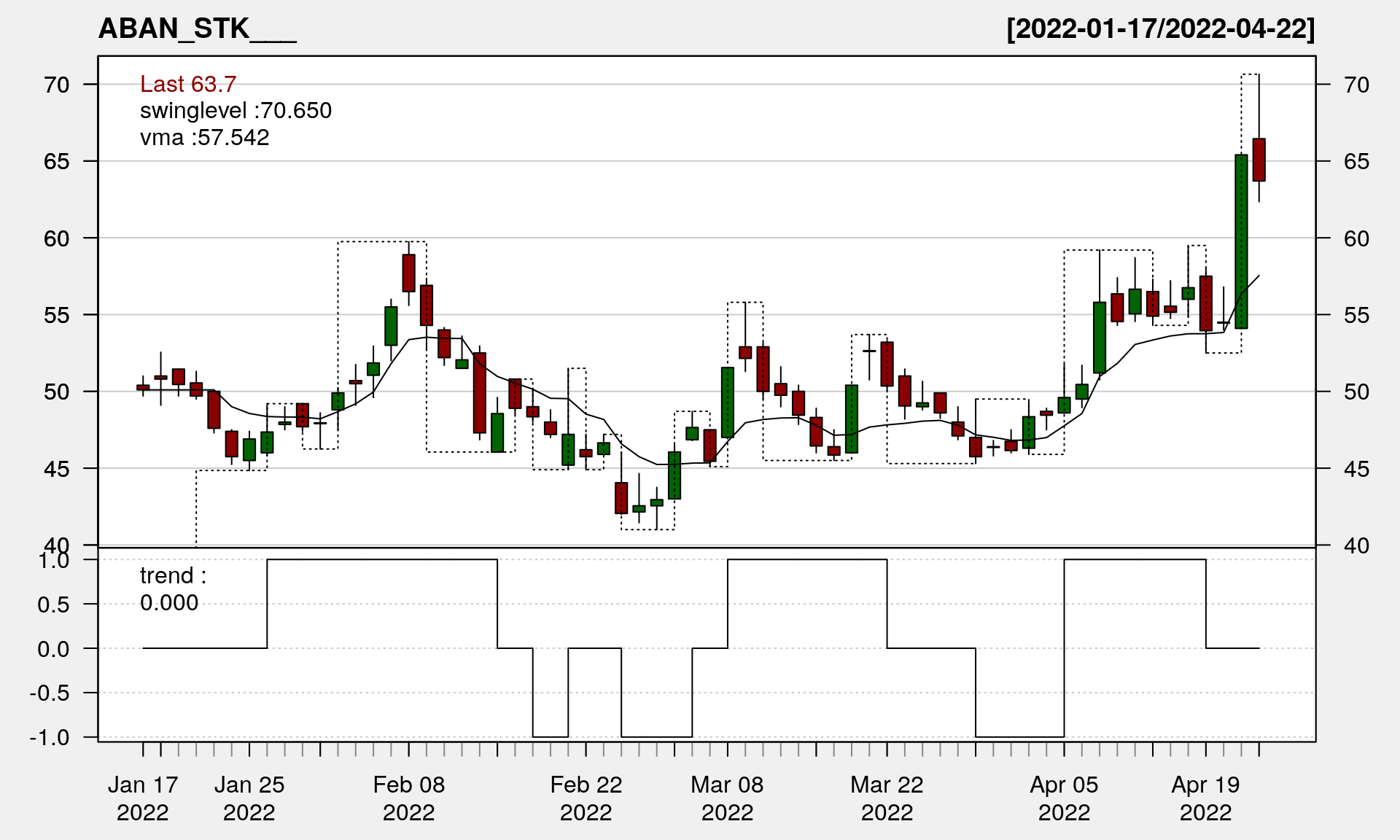Click the Feb 22 2022 axis label
This screenshot has width=1400, height=840.
click(x=586, y=798)
